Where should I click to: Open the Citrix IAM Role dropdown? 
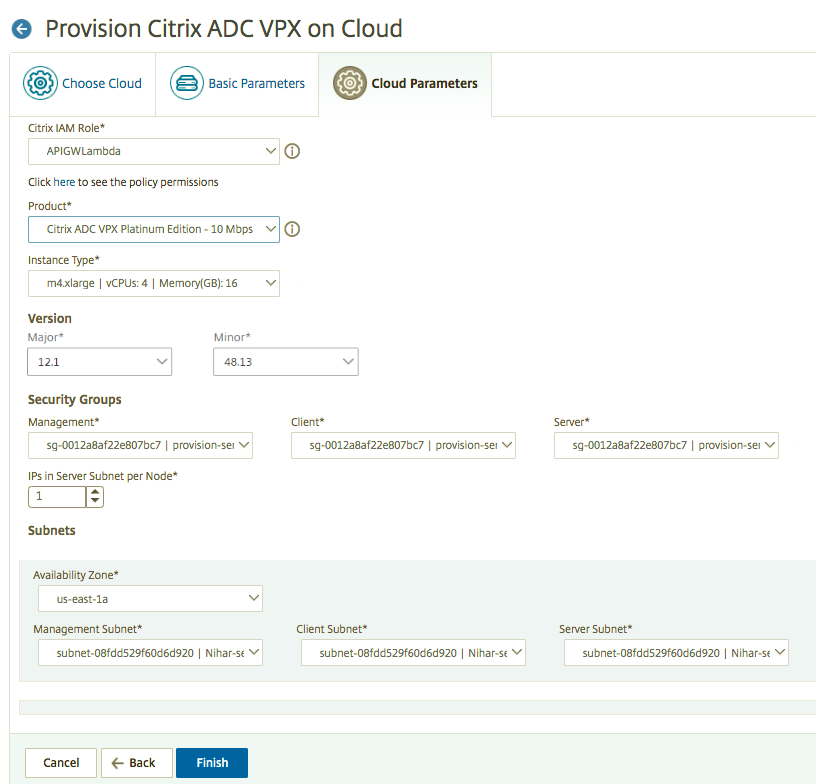coord(154,151)
